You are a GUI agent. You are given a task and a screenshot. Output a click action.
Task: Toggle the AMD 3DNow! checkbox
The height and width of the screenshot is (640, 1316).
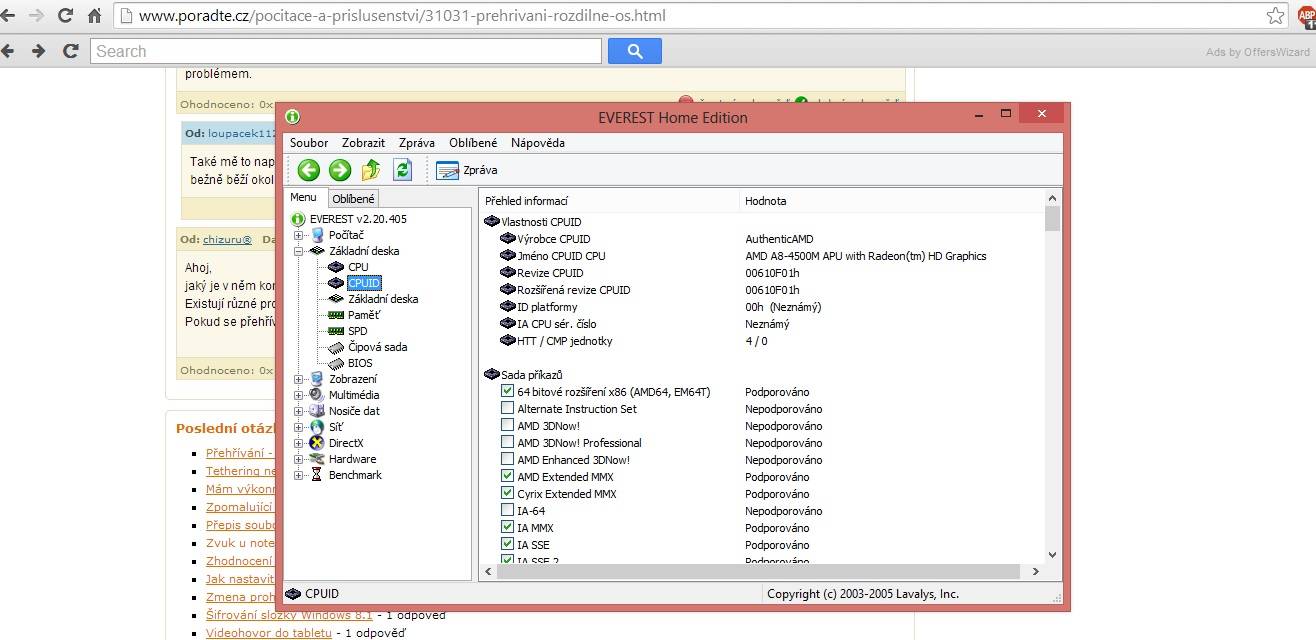[x=508, y=426]
